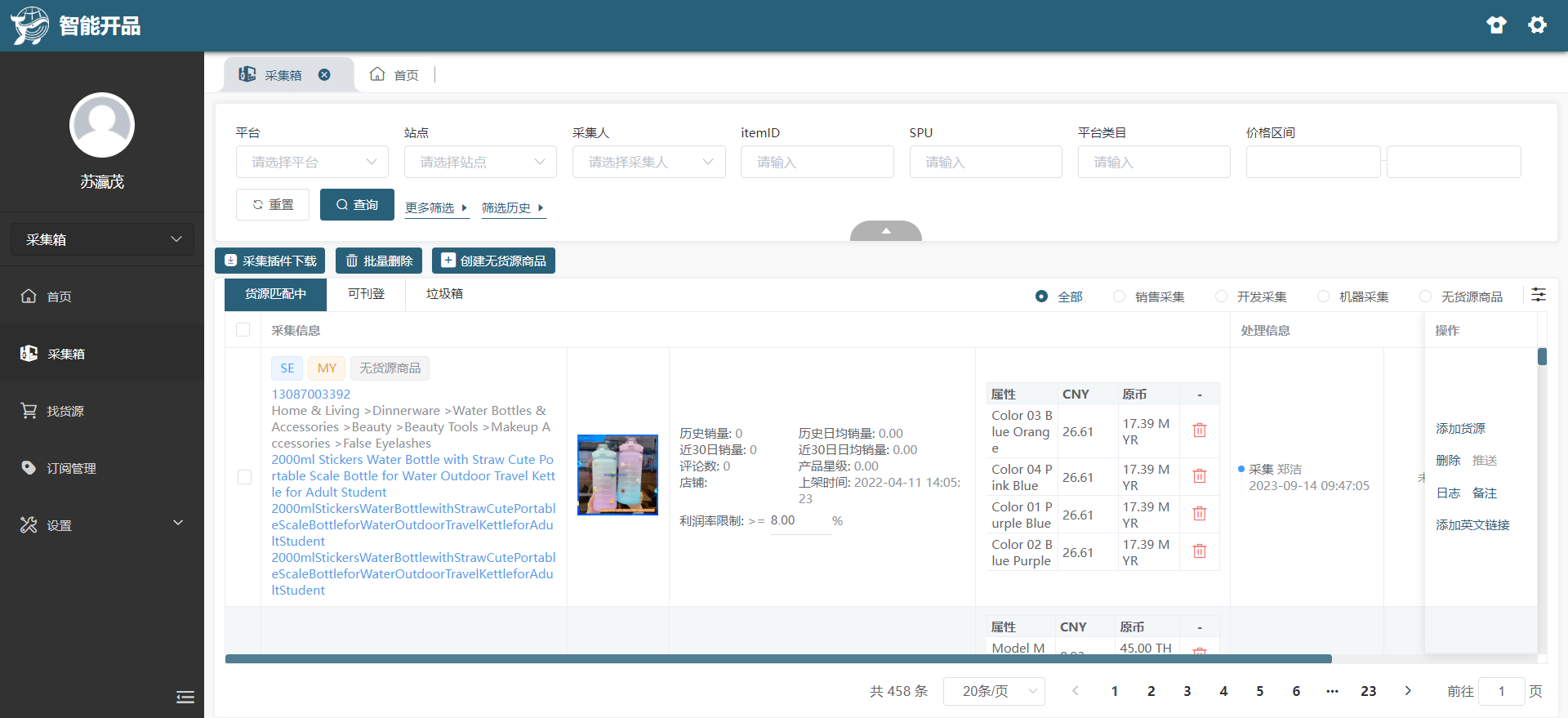This screenshot has width=1568, height=718.
Task: Switch to 可刊登 tab
Action: tap(366, 294)
